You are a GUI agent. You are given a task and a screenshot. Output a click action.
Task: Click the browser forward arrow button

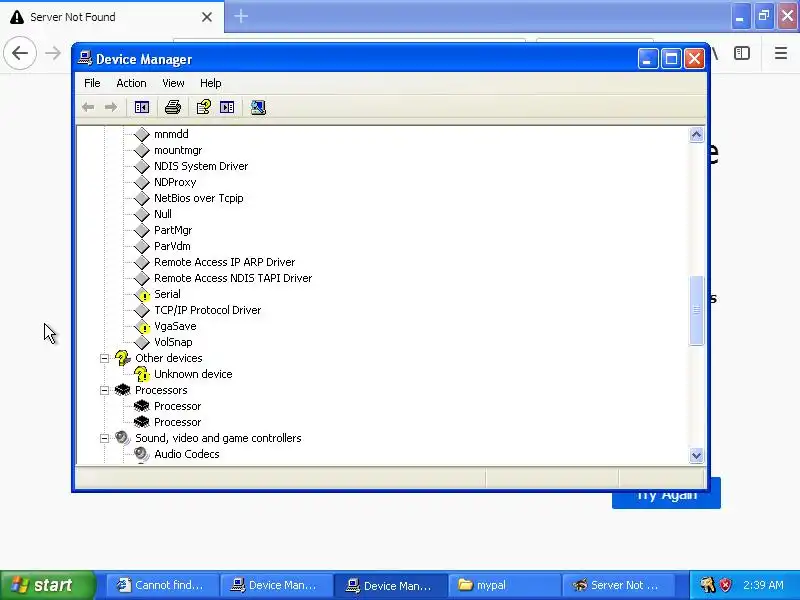click(x=53, y=53)
